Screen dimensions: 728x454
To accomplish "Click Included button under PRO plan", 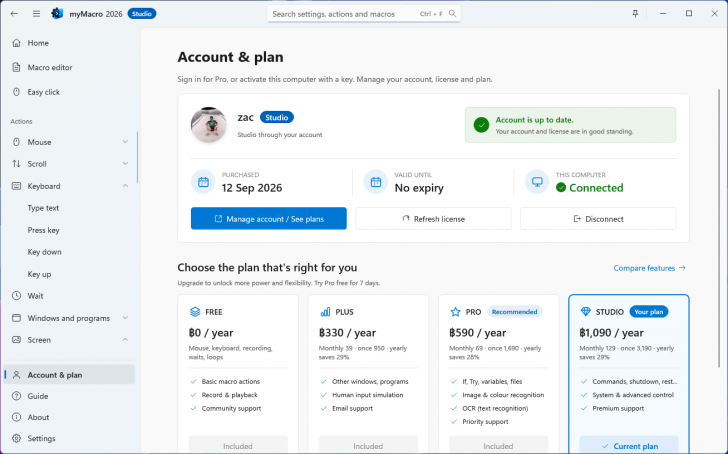I will click(498, 446).
